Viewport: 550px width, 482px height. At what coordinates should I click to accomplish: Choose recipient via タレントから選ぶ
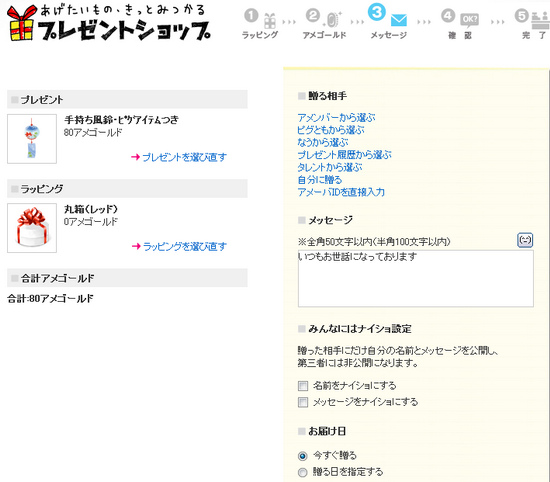coord(330,167)
